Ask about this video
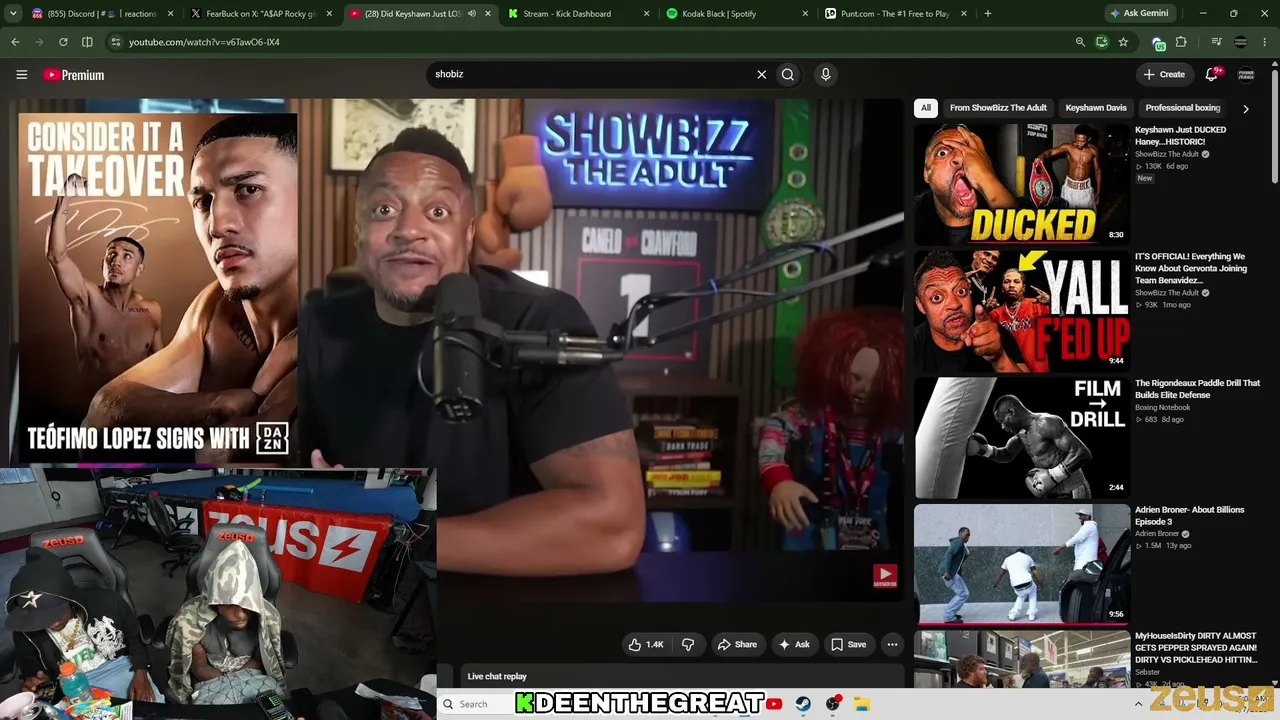Viewport: 1280px width, 720px height. pos(794,644)
